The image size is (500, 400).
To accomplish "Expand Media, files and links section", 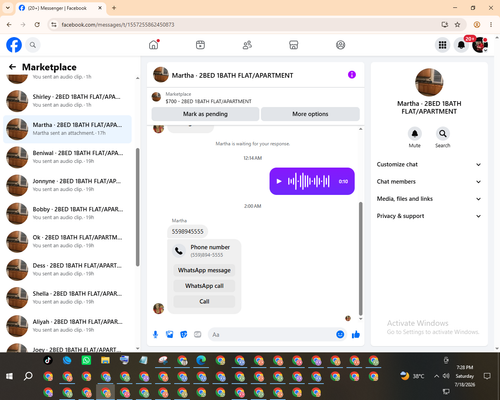I will click(429, 199).
